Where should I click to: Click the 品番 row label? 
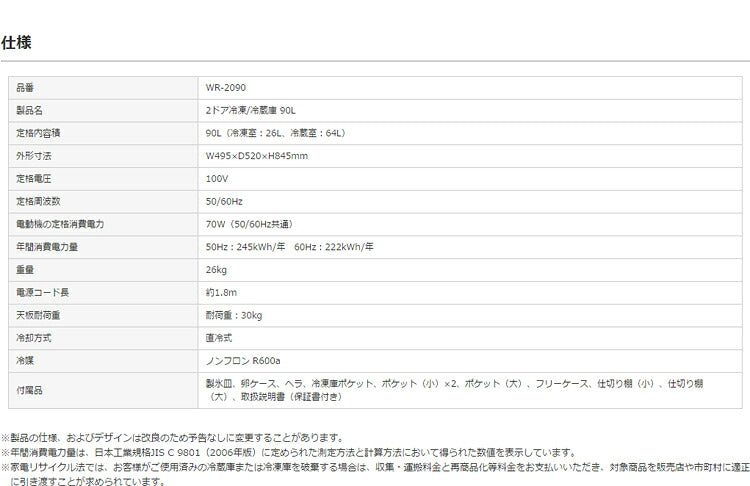click(x=27, y=87)
